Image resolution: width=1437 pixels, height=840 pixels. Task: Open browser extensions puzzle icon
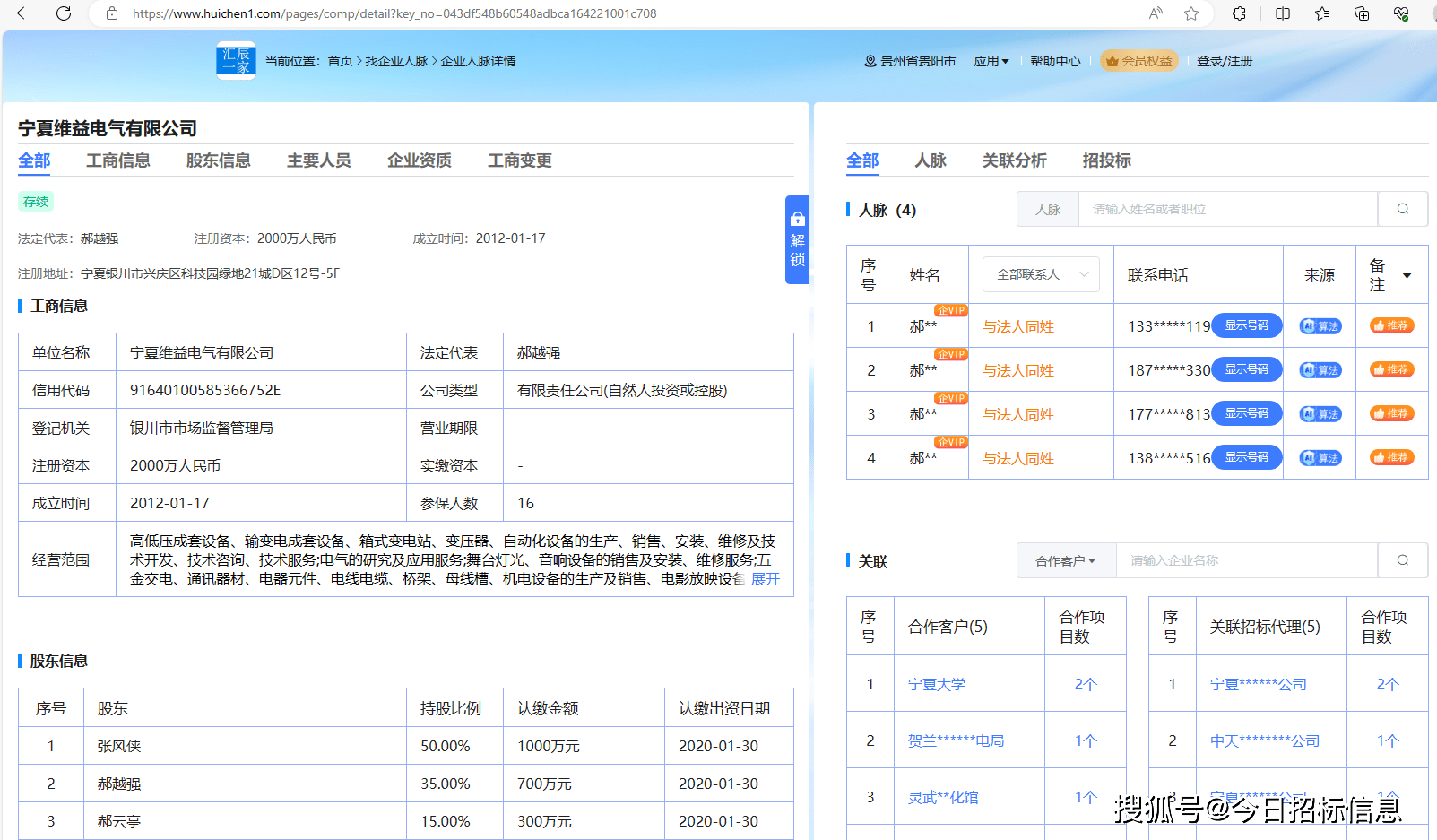[1240, 13]
